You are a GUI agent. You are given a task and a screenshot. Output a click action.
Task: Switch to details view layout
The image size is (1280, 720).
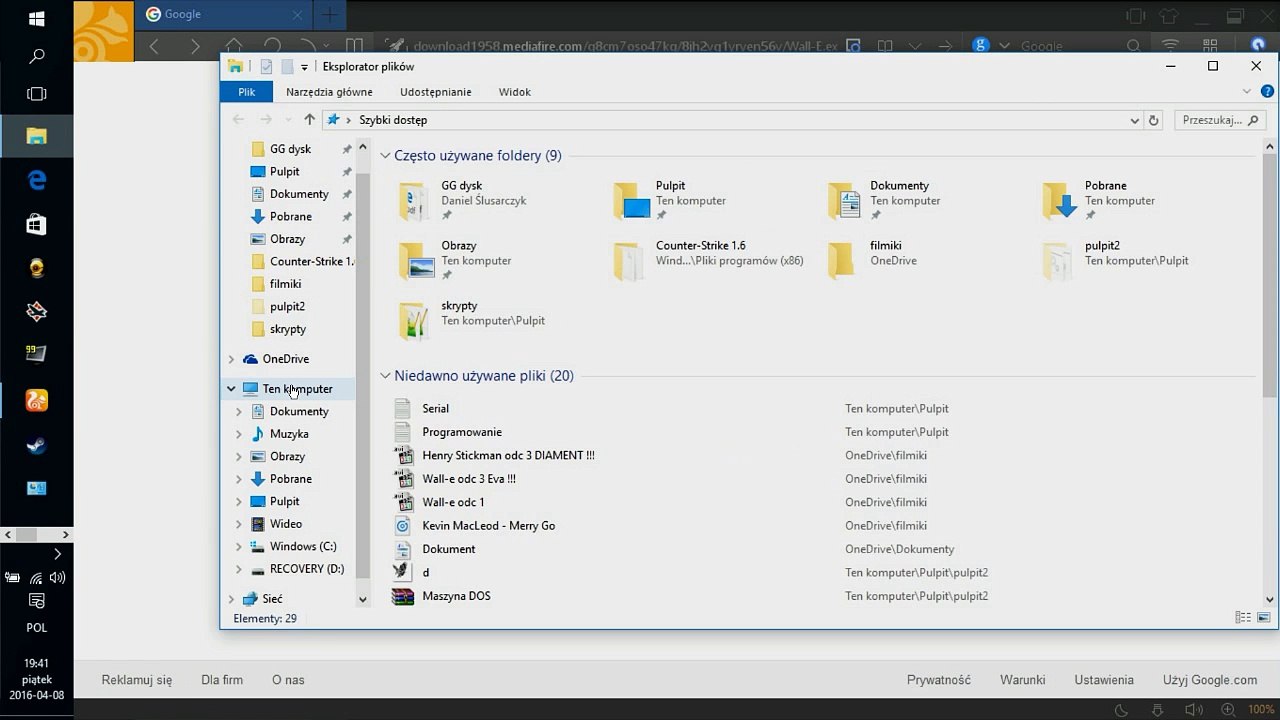point(1242,618)
